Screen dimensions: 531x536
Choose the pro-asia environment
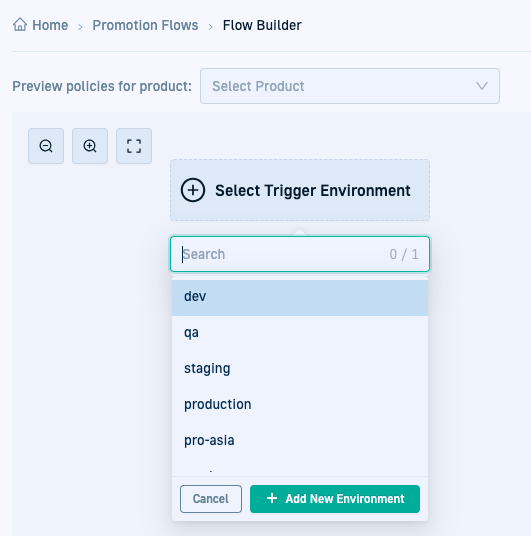[x=300, y=440]
